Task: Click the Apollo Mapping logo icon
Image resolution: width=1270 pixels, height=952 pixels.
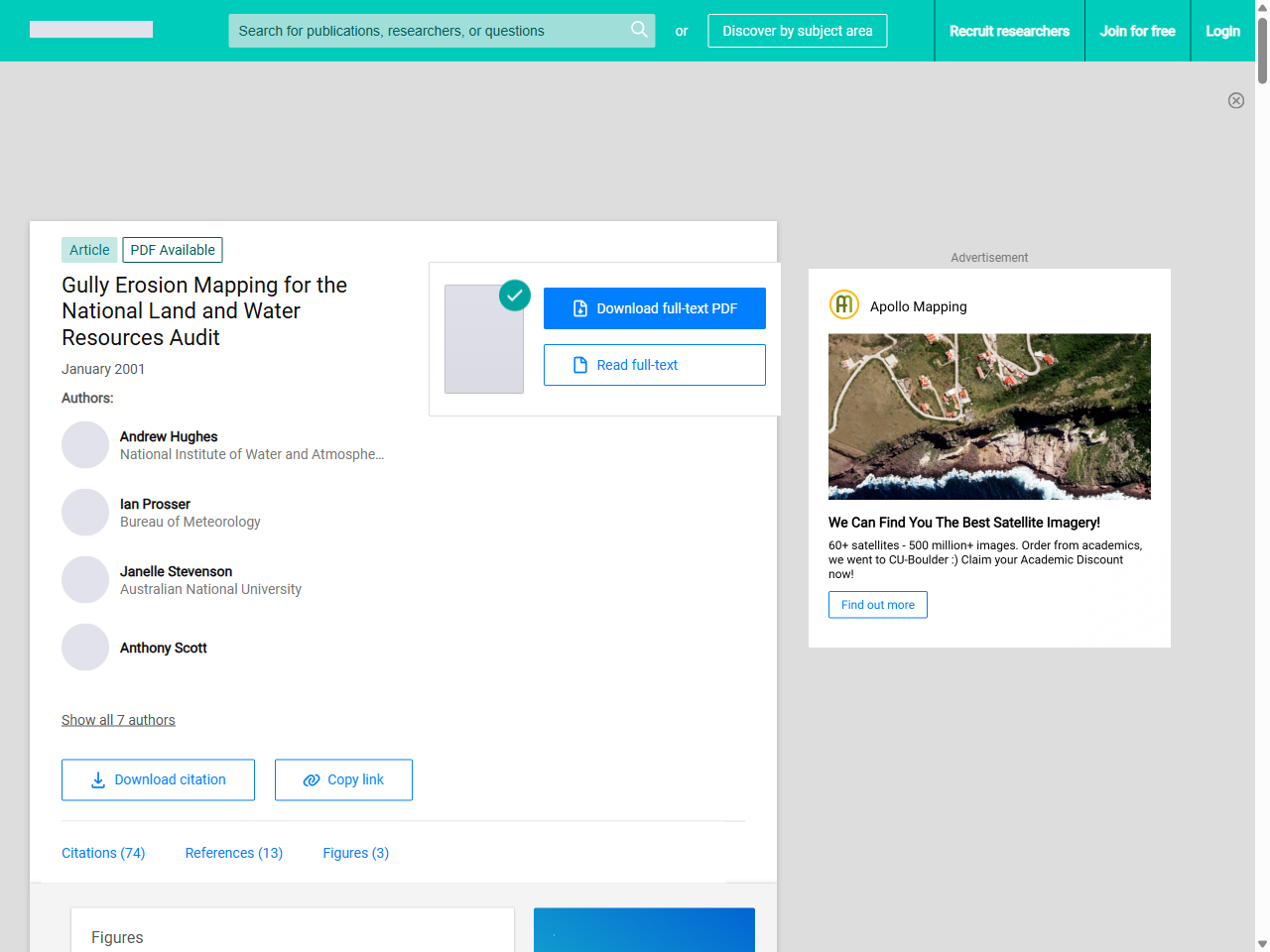Action: tap(843, 304)
